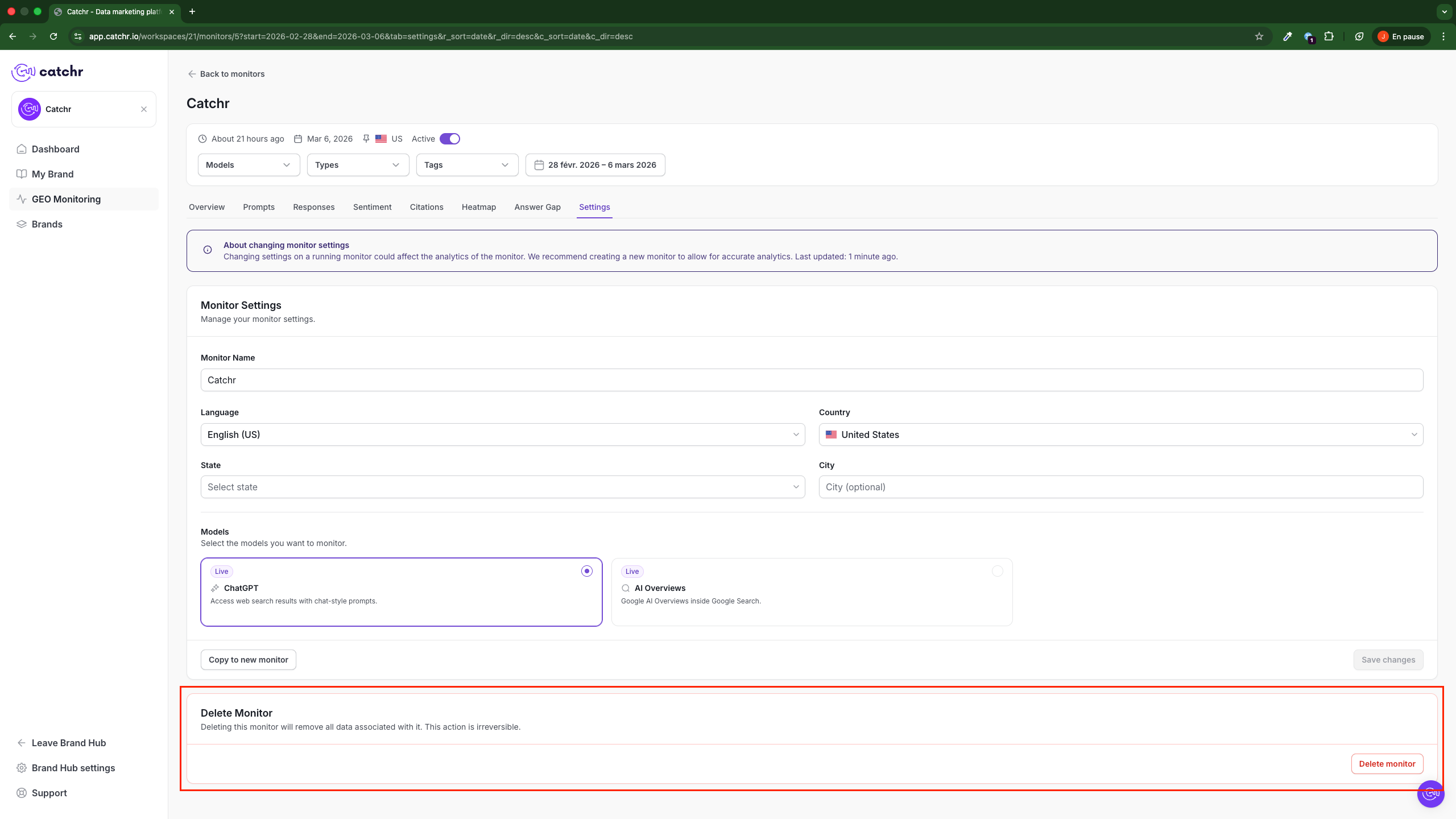Click the Delete monitor button
This screenshot has width=1456, height=819.
tap(1387, 764)
